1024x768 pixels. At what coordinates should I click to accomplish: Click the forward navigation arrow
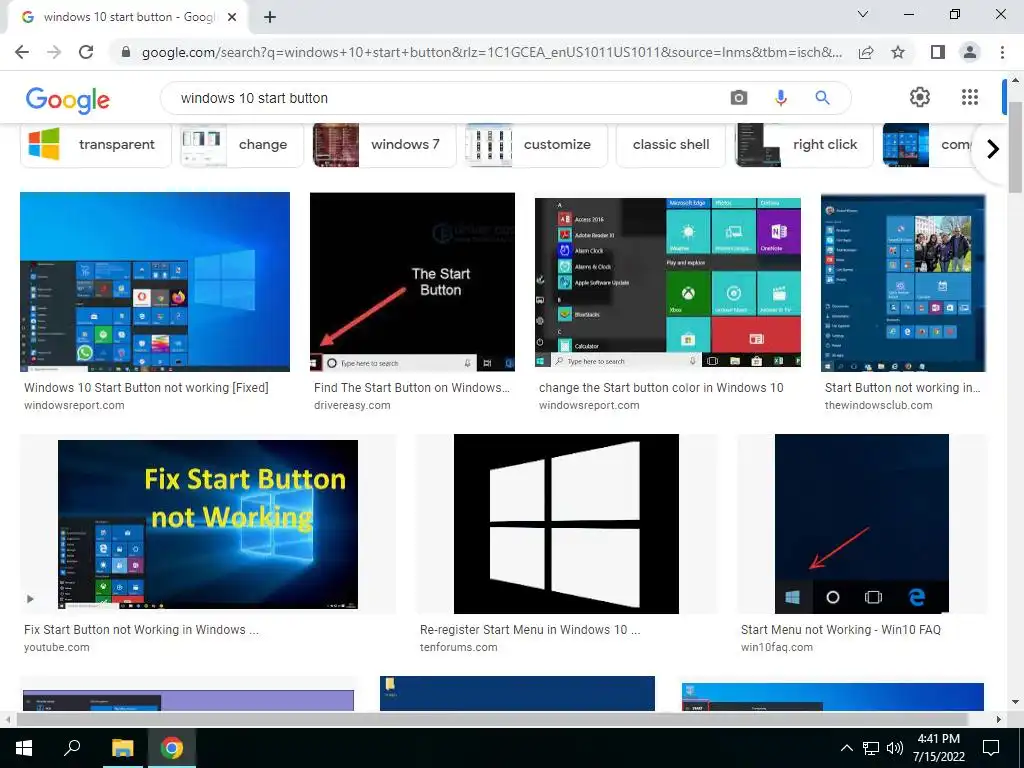tap(54, 52)
